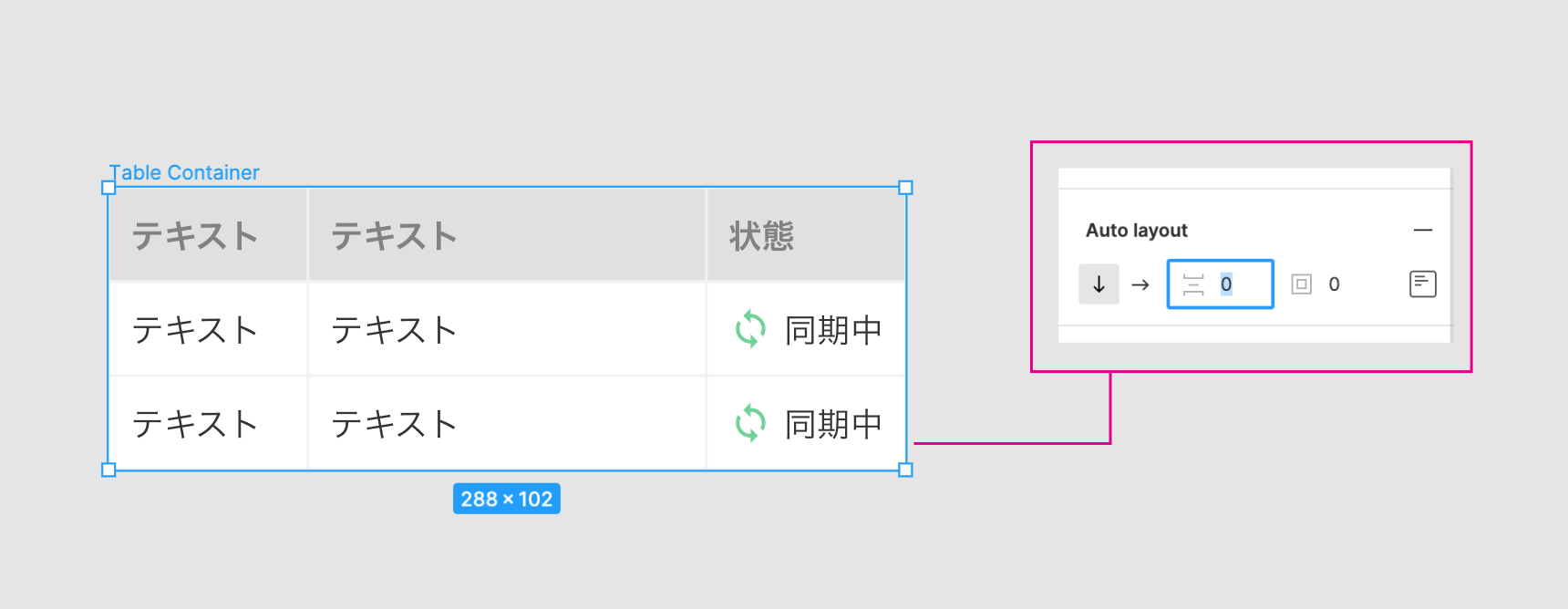Click the bottom-left selection handle of the table
This screenshot has height=609, width=1568.
[108, 470]
